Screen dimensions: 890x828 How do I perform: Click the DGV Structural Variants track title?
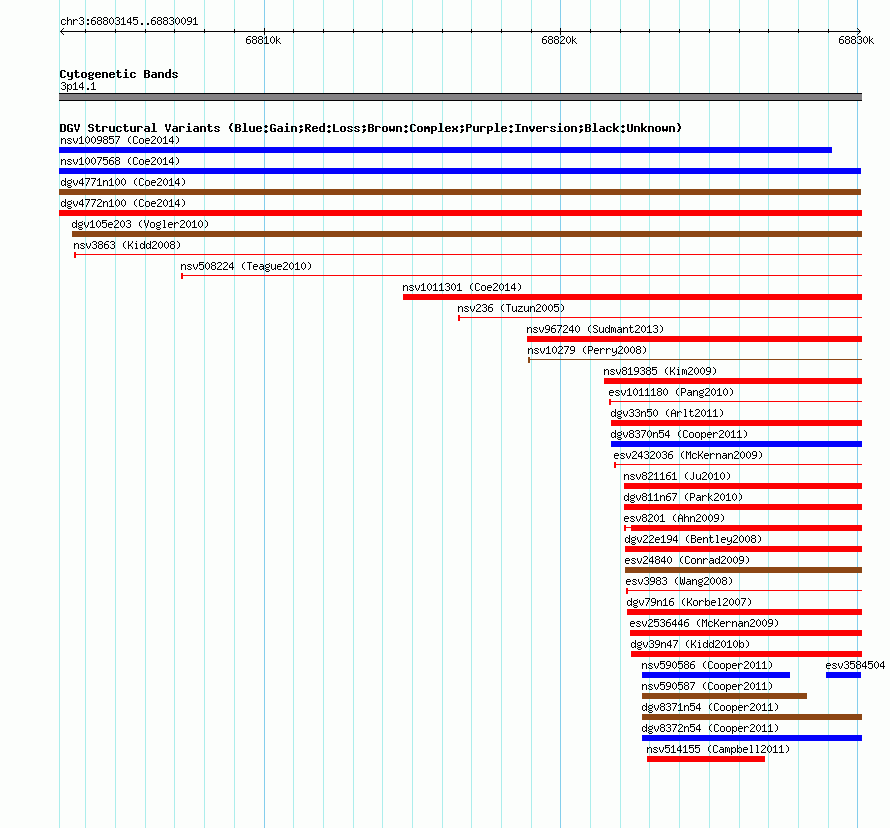[370, 128]
